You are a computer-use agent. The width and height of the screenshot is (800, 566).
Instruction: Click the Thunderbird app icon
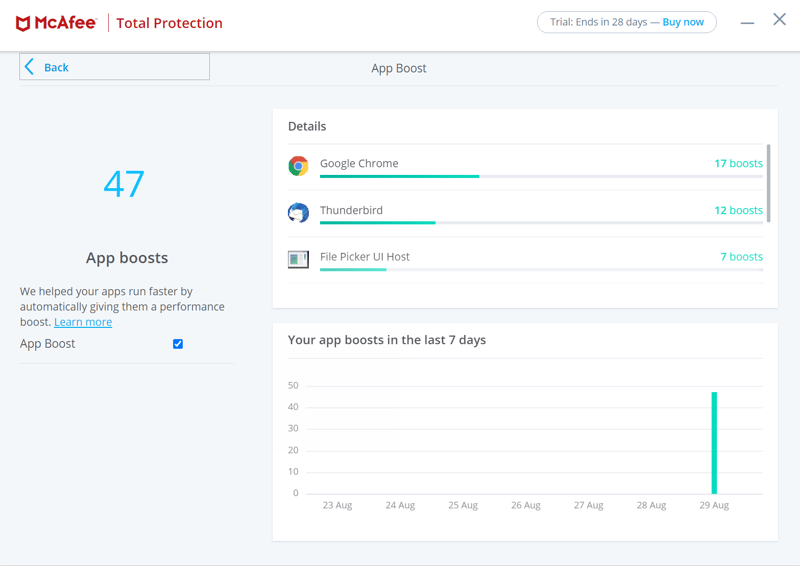(x=298, y=213)
